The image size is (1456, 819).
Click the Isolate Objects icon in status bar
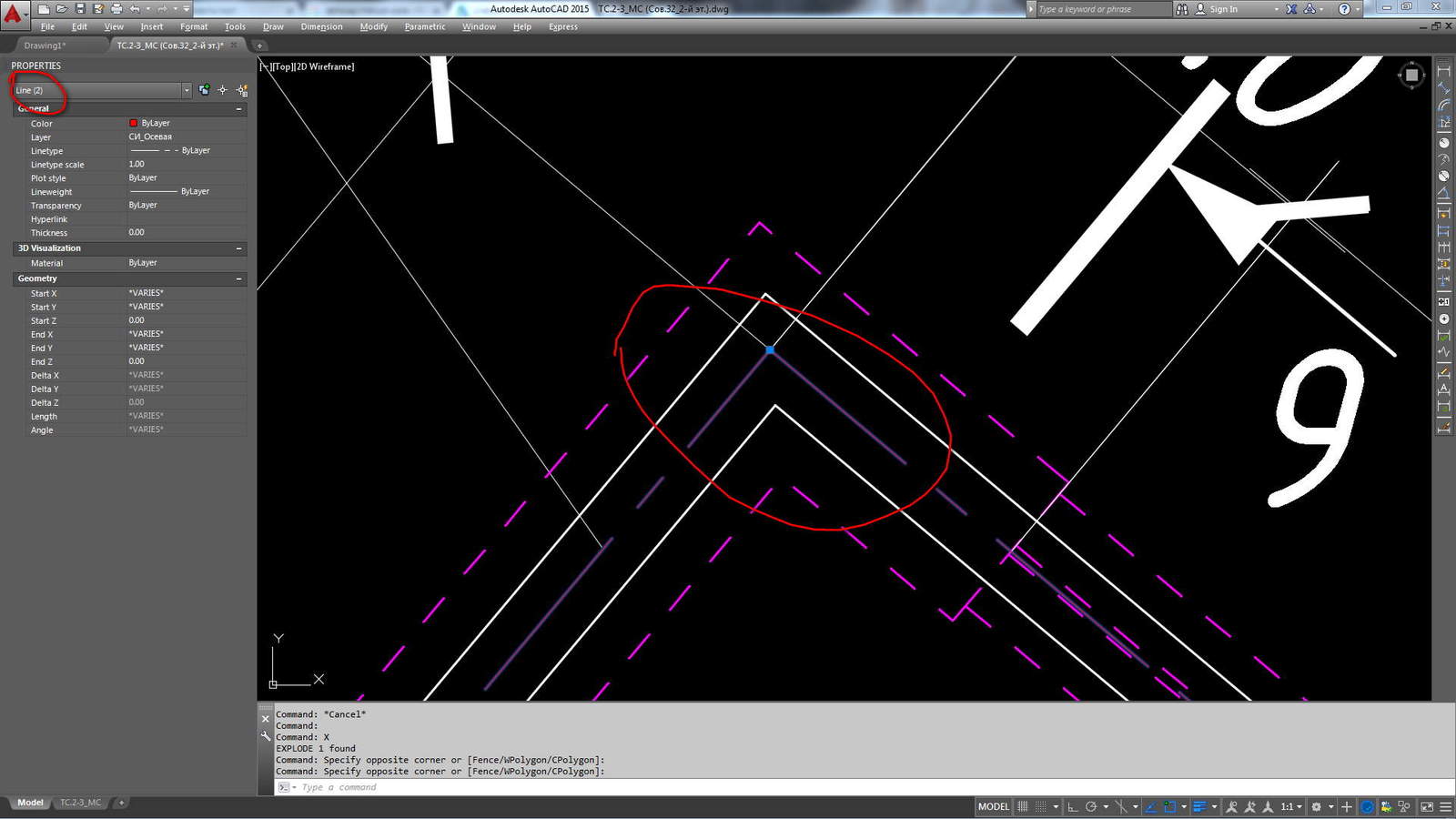pos(1404,807)
